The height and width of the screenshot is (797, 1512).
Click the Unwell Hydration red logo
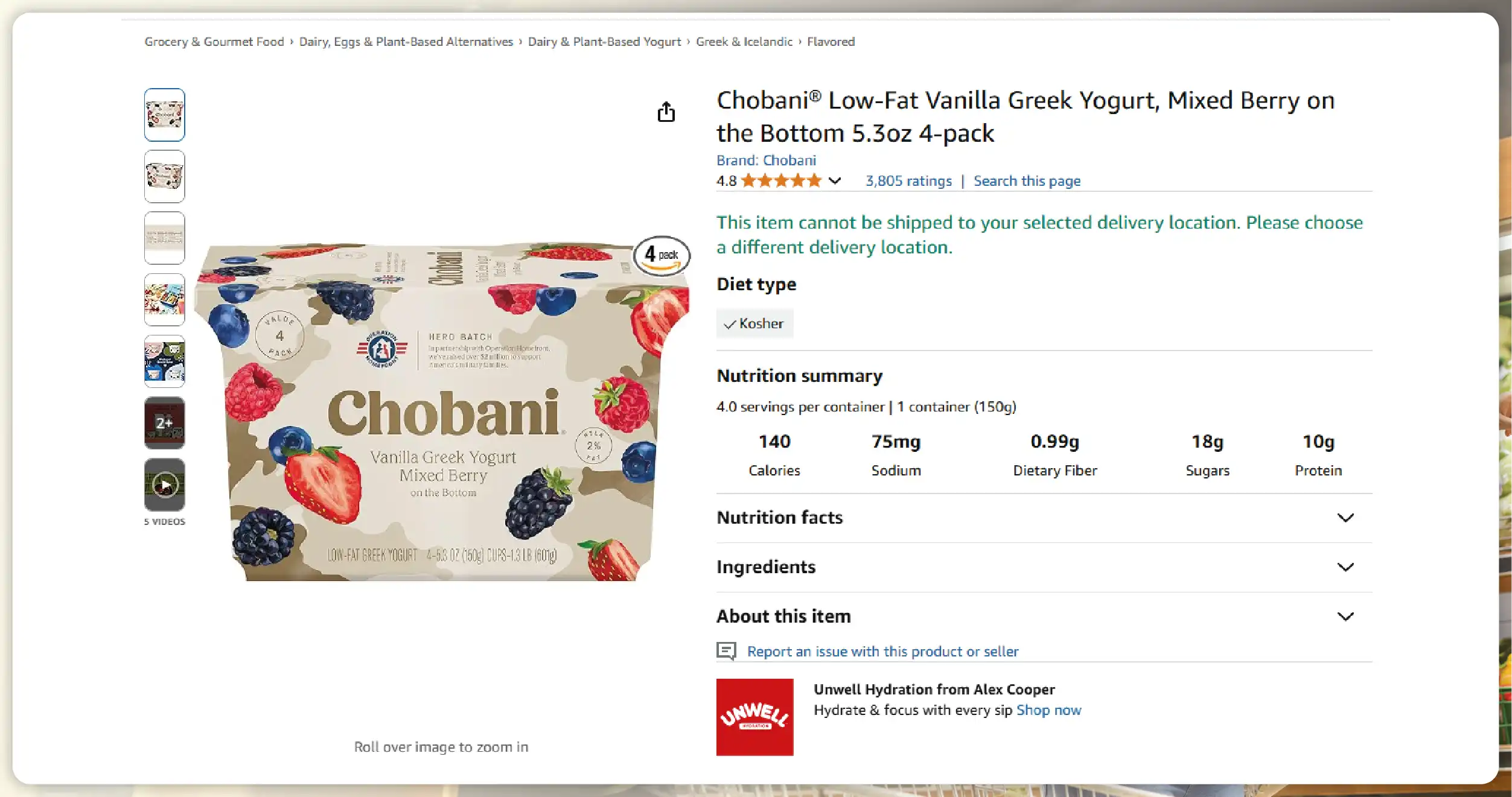coord(754,717)
